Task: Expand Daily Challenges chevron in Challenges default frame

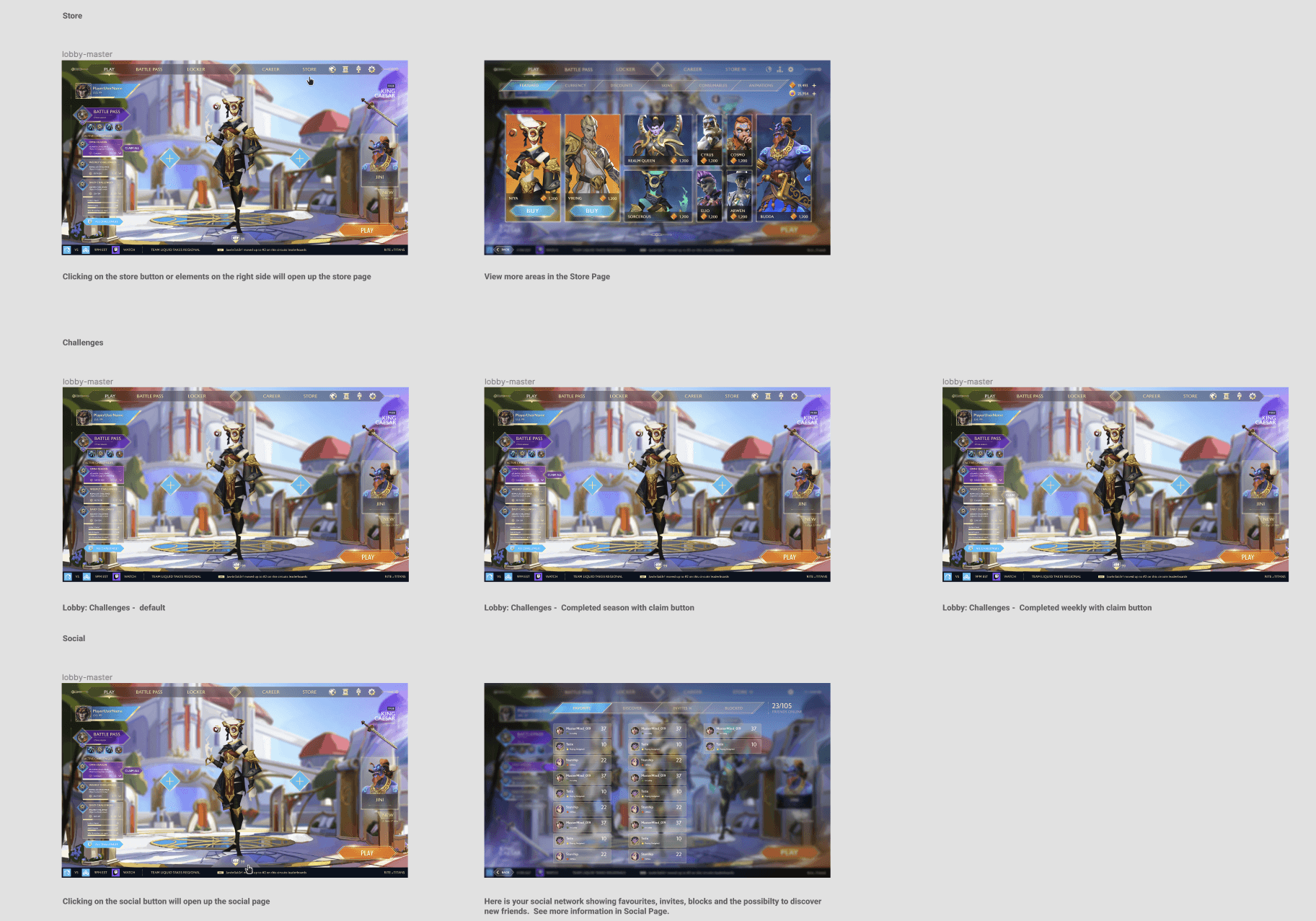Action: click(x=120, y=519)
